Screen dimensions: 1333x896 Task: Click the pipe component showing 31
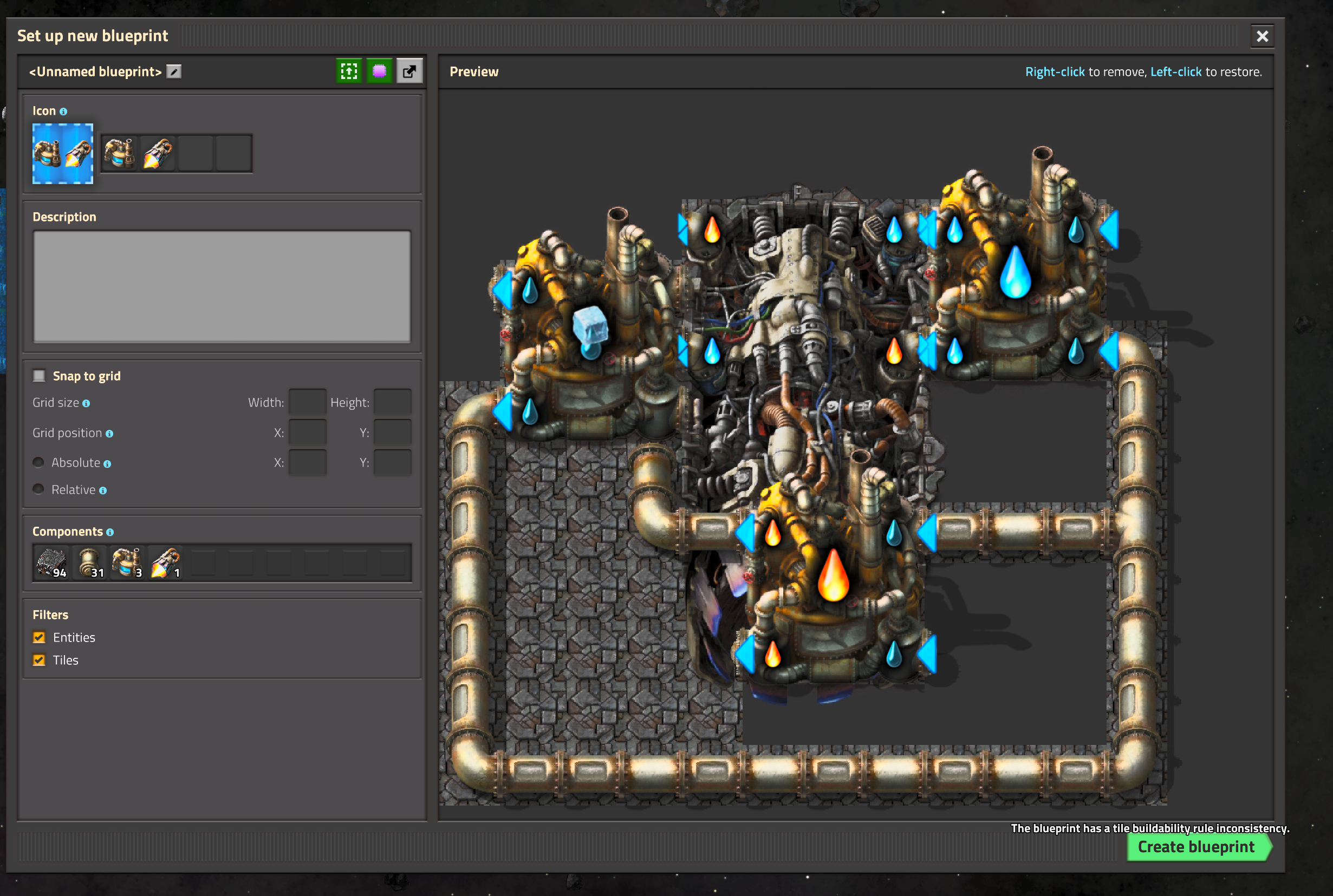click(90, 563)
